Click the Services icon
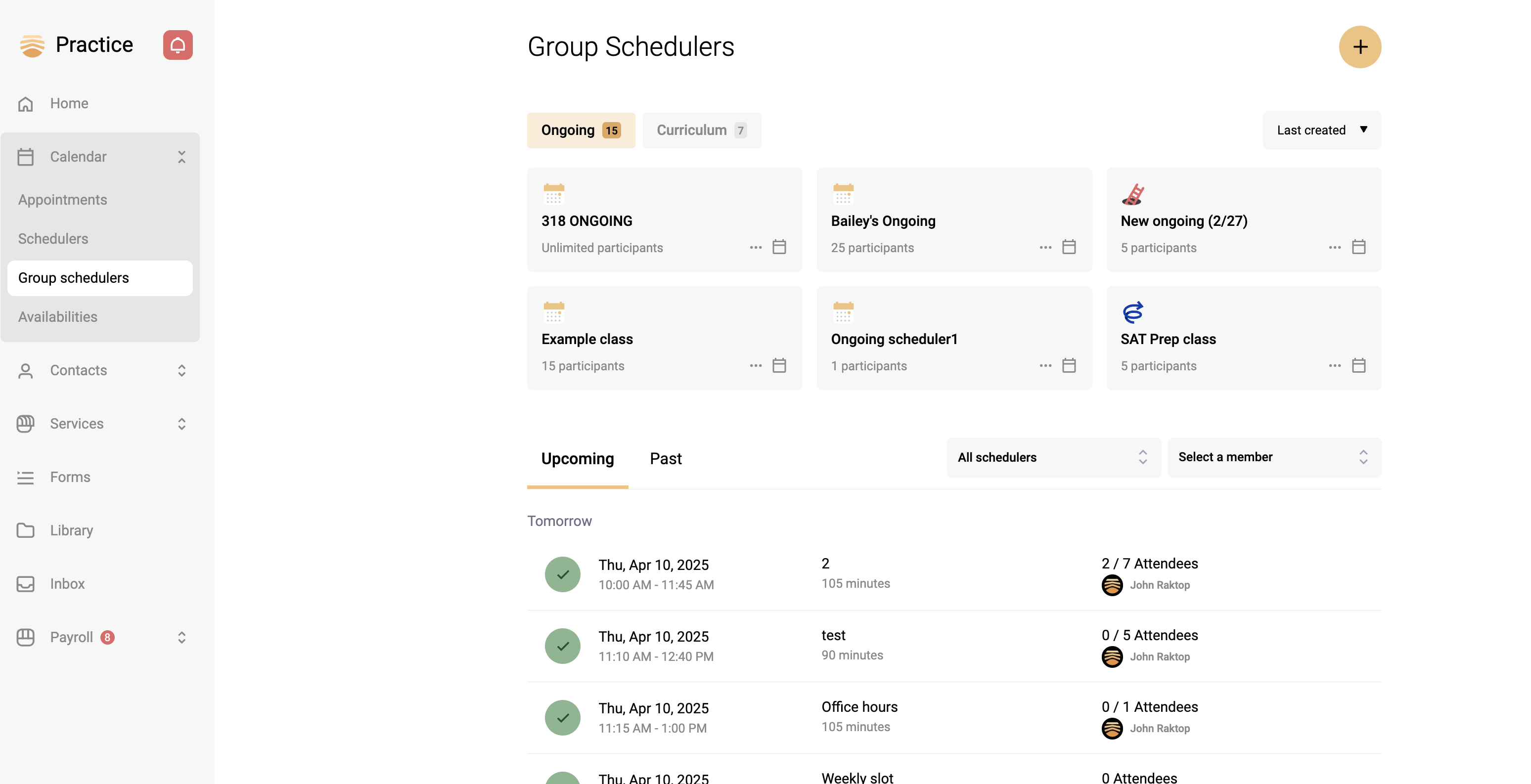The height and width of the screenshot is (784, 1531). [x=26, y=424]
